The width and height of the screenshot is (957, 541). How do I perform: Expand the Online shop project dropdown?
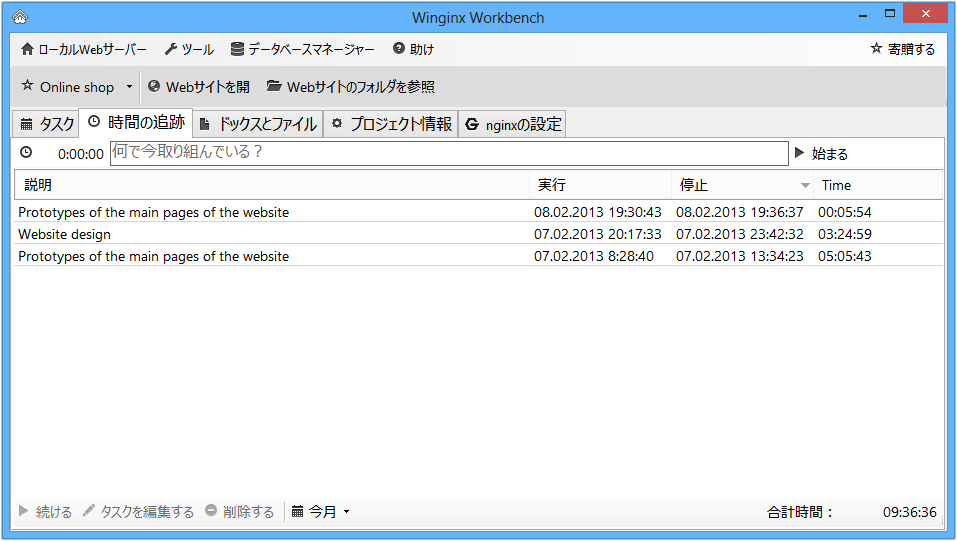point(129,87)
